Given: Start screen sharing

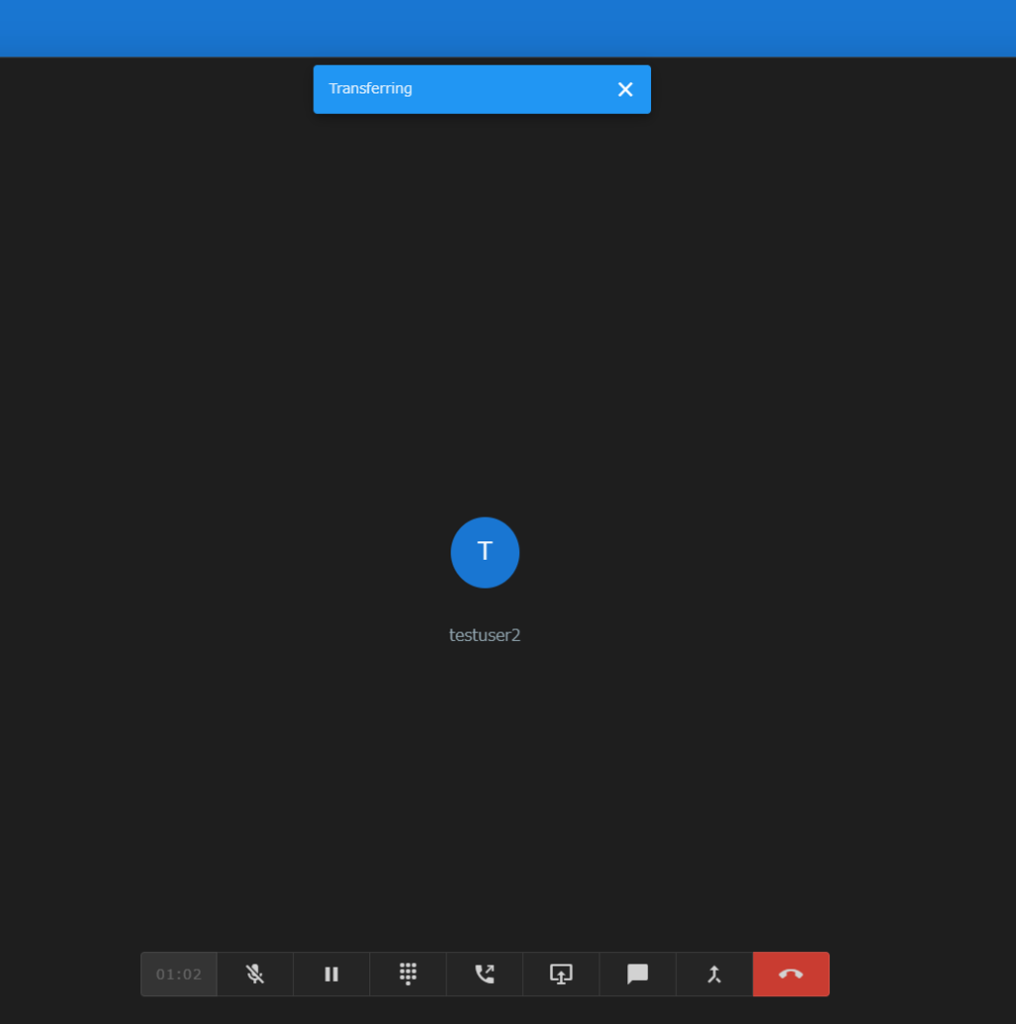Looking at the screenshot, I should 561,974.
